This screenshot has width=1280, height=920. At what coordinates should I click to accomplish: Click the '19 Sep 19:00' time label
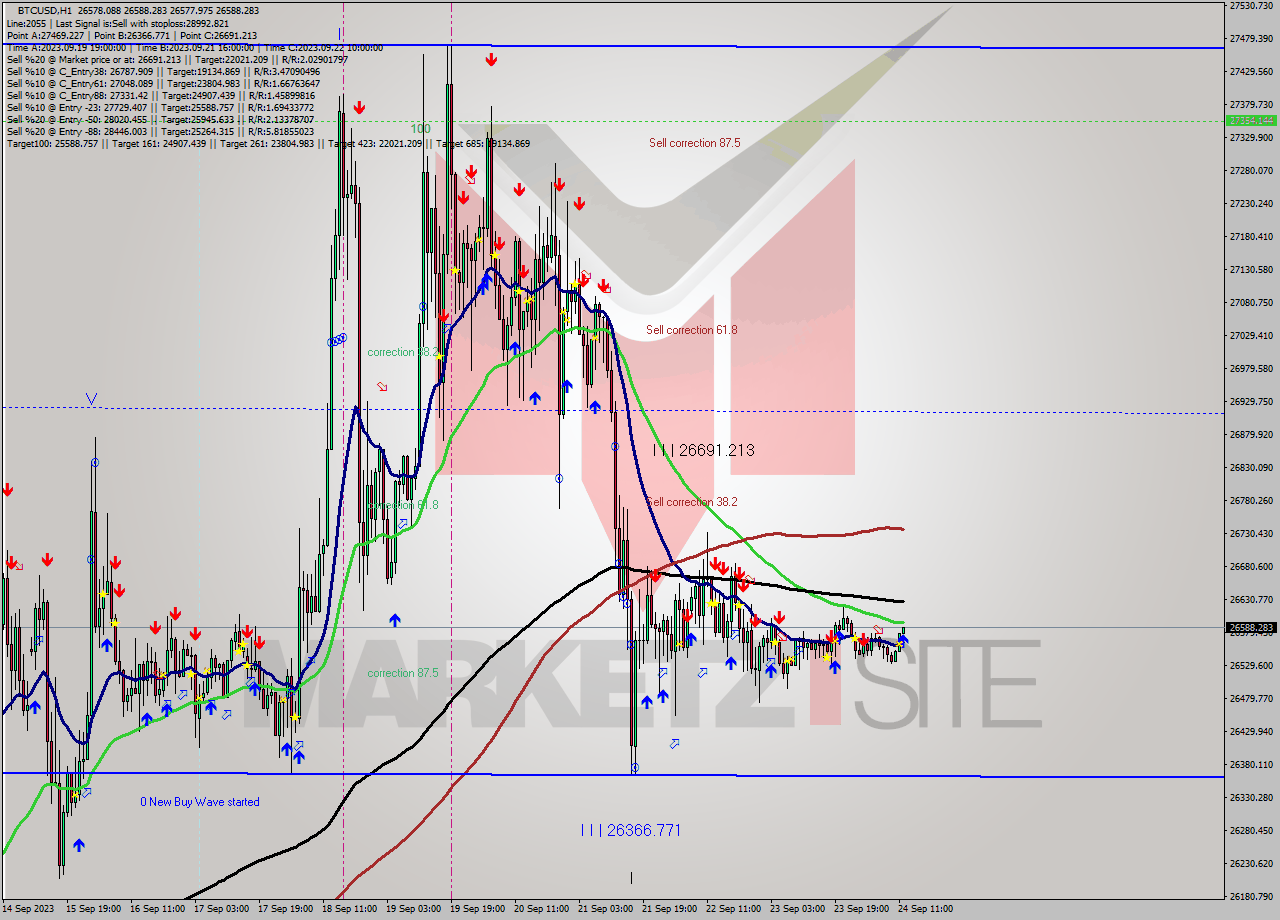point(478,909)
